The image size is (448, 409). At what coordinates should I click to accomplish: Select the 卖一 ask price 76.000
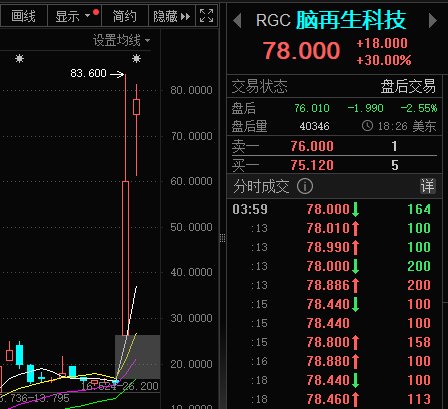312,146
